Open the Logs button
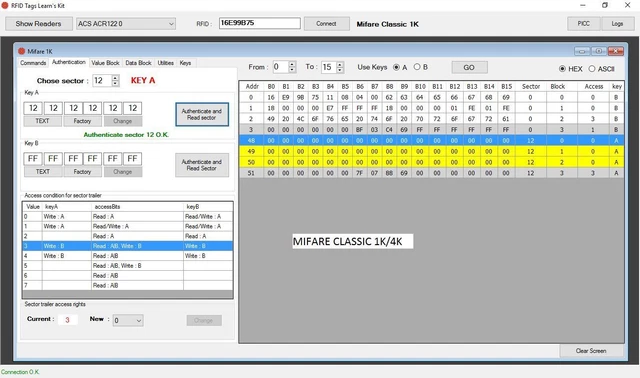This screenshot has height=378, width=640. pyautogui.click(x=617, y=24)
